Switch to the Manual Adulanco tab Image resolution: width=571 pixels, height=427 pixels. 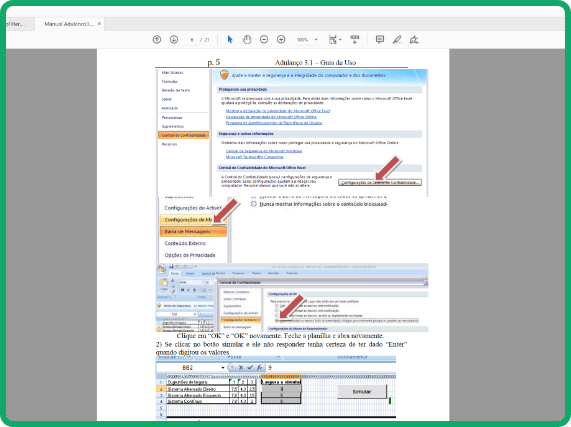(x=69, y=24)
